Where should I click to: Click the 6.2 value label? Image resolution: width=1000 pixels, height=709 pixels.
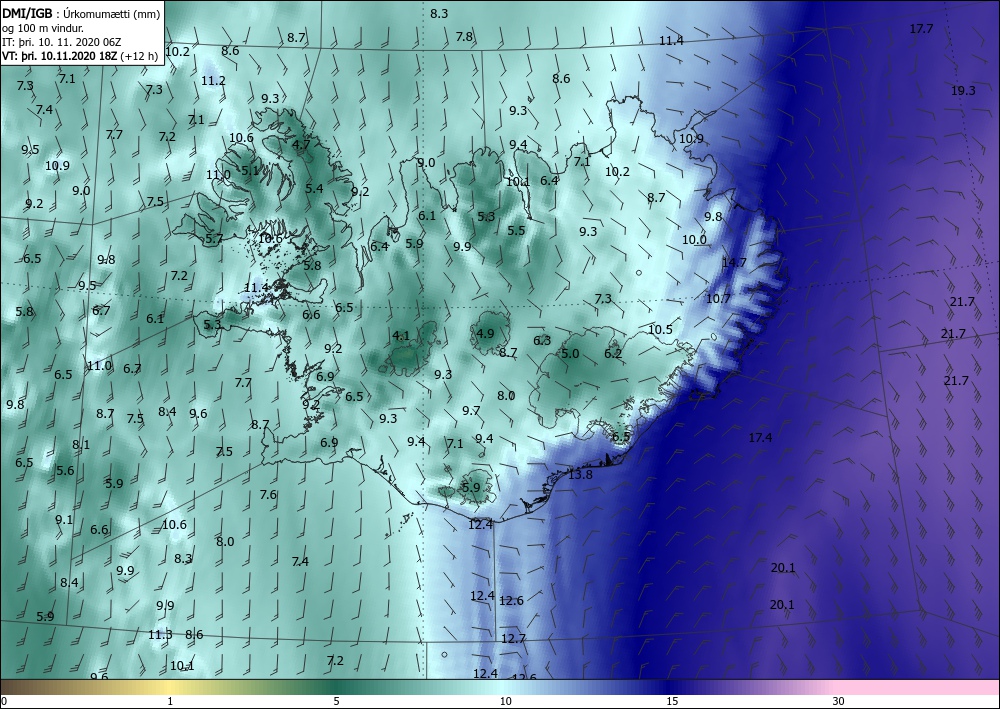[613, 353]
